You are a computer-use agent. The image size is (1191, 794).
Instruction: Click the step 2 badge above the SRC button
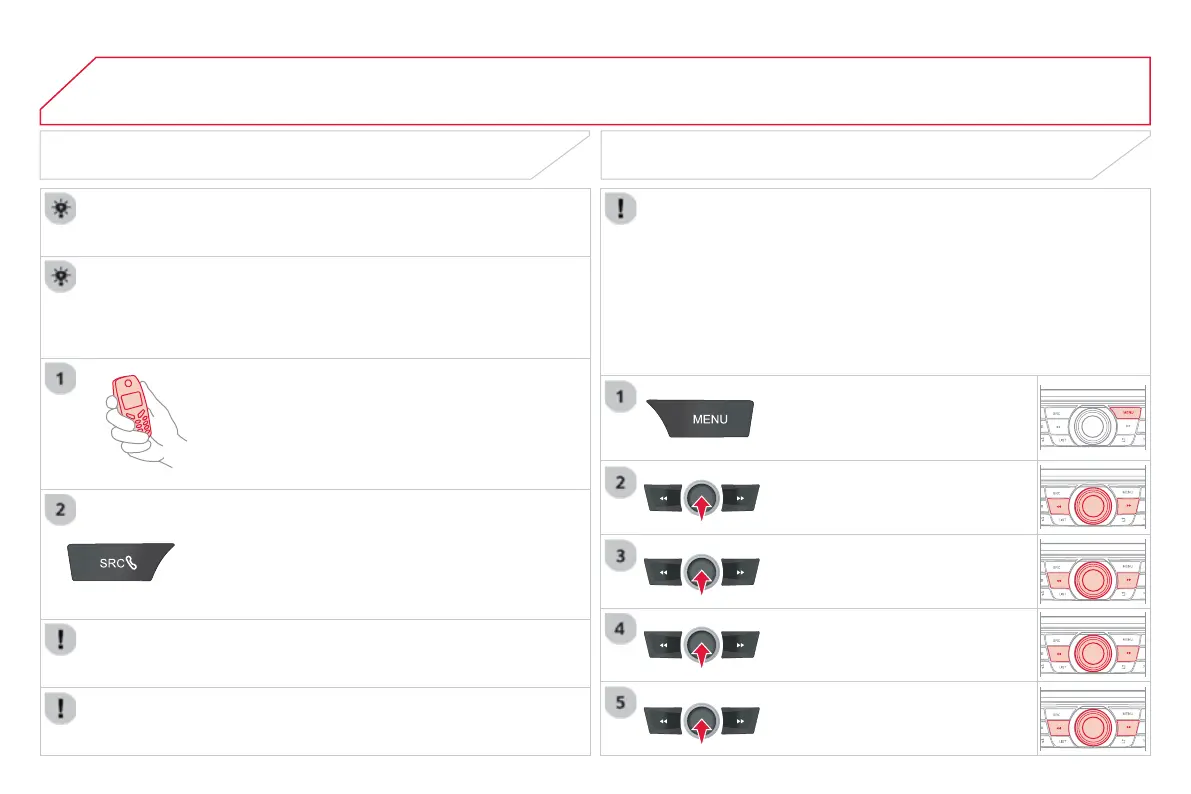point(61,509)
